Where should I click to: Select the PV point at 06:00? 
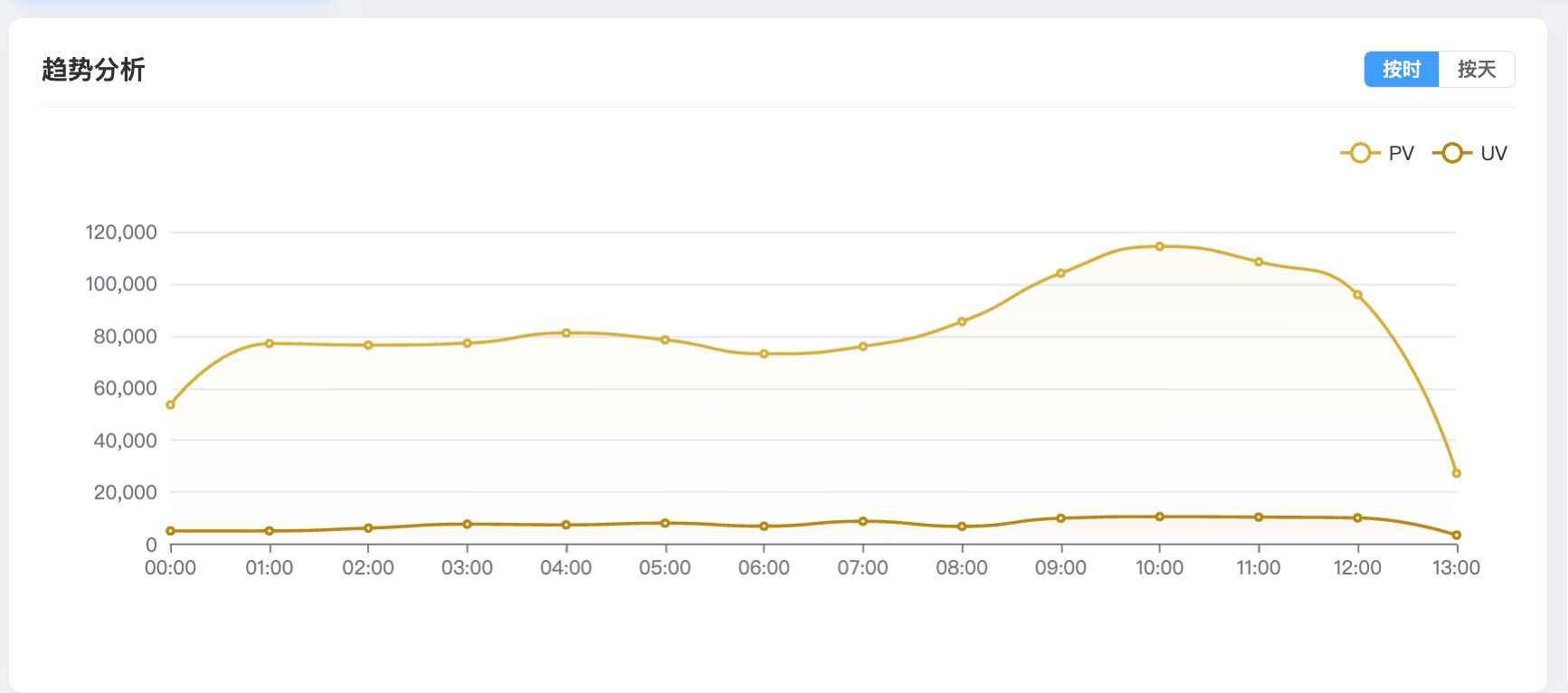pos(764,354)
